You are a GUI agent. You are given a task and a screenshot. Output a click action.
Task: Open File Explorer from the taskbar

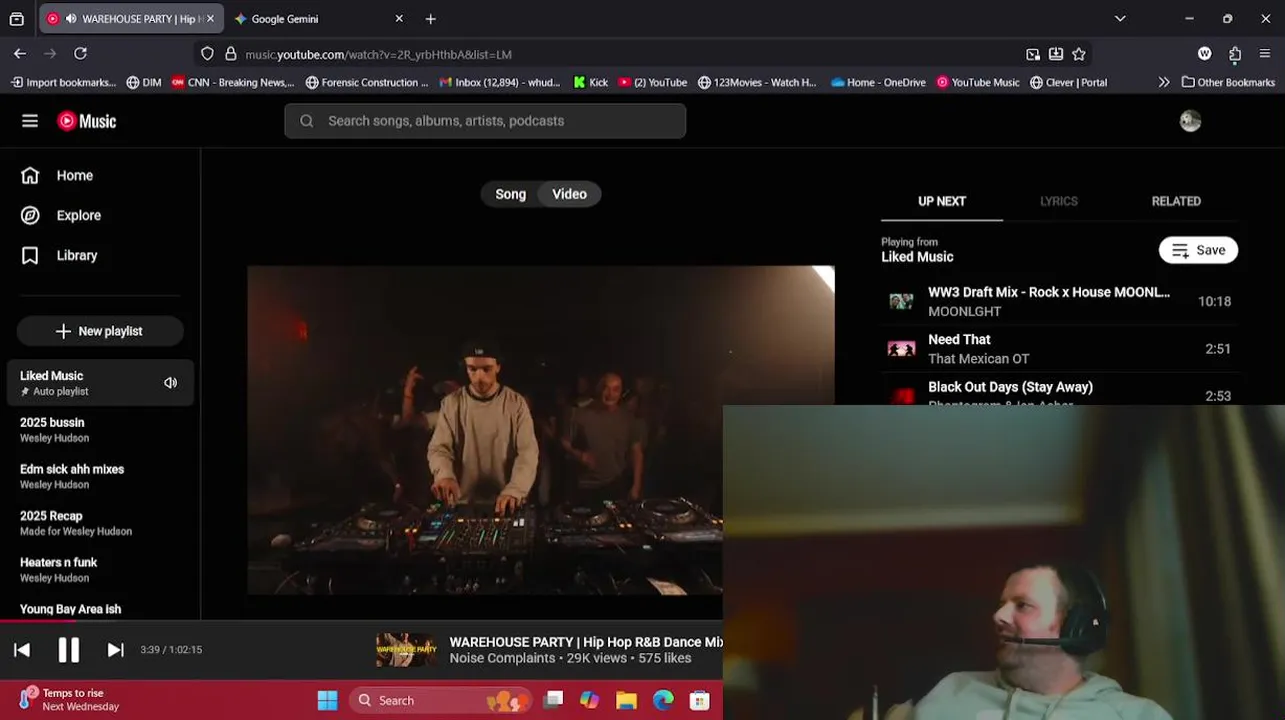(626, 700)
